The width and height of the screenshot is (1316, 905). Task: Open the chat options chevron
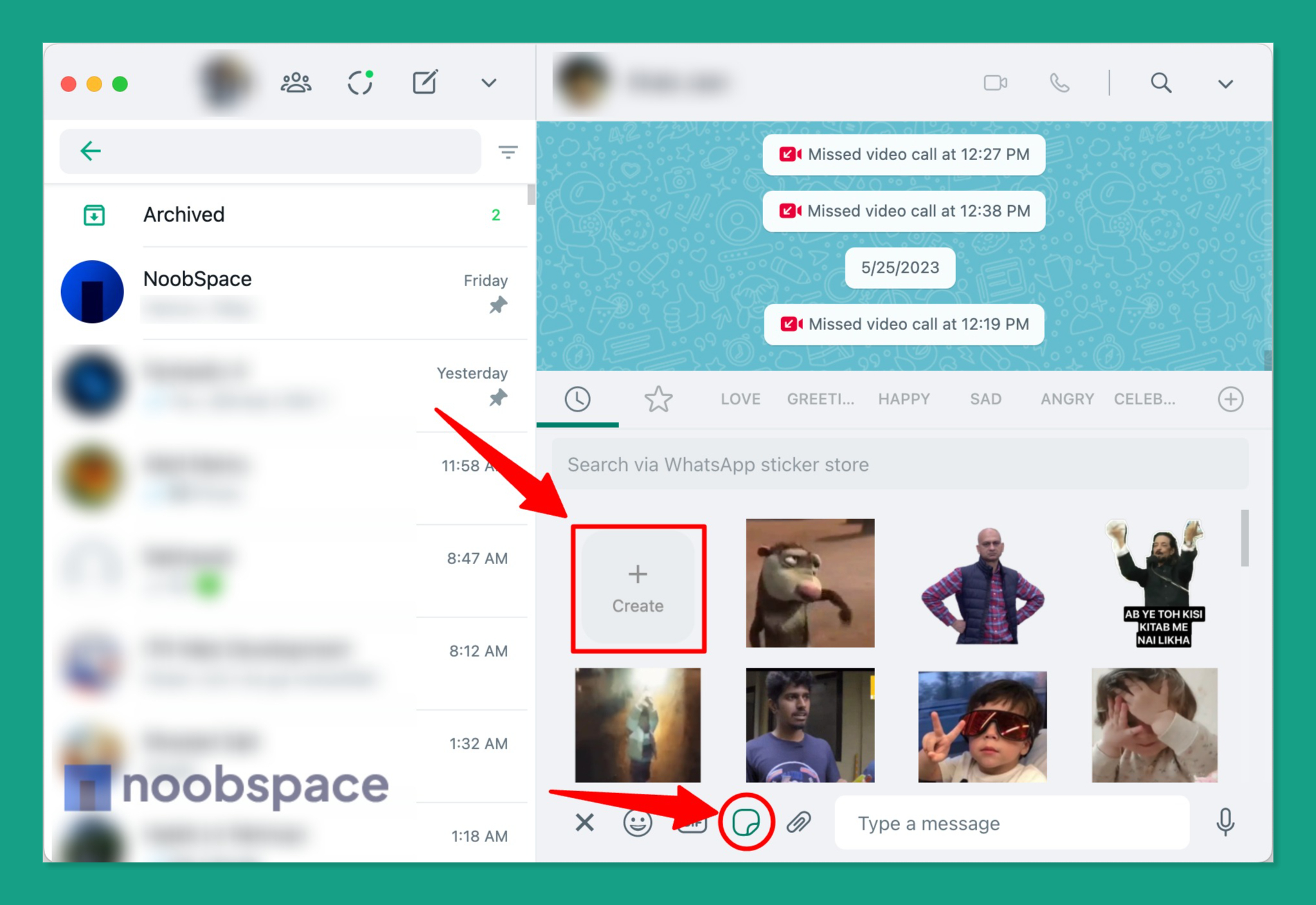[1225, 82]
